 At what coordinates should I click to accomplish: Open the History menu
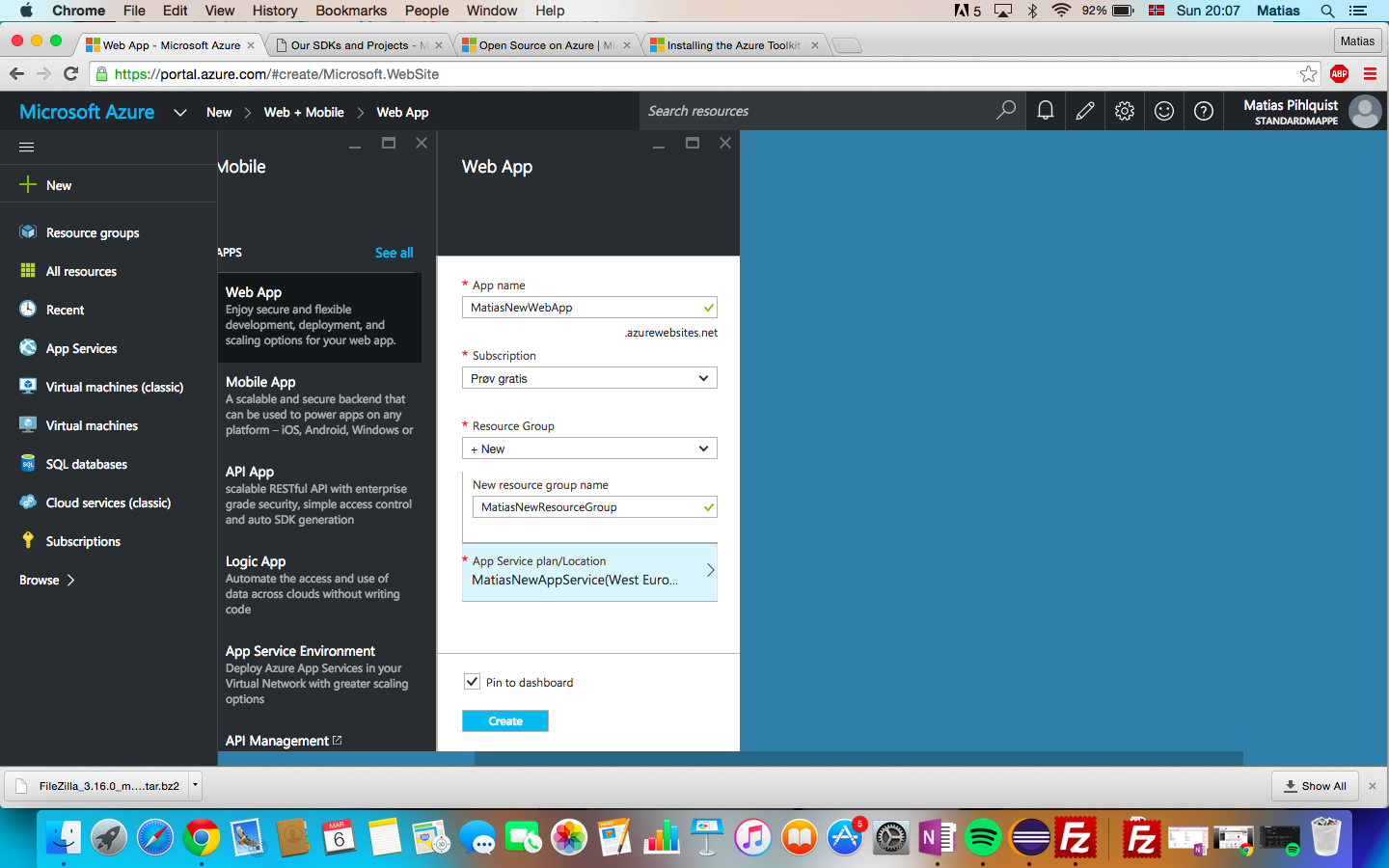click(275, 11)
